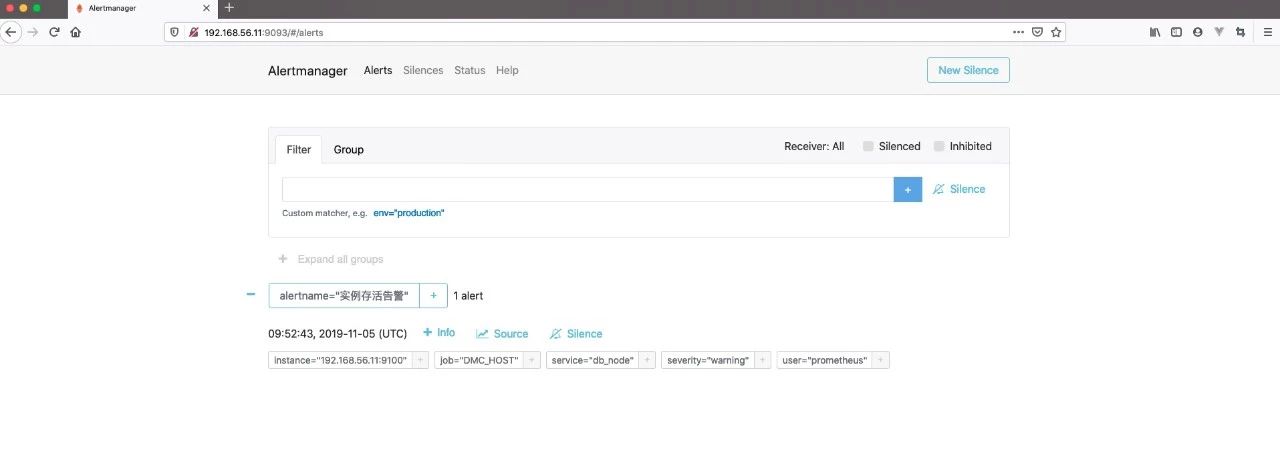Insert the env="production" example matcher
The image size is (1280, 461).
tap(409, 213)
